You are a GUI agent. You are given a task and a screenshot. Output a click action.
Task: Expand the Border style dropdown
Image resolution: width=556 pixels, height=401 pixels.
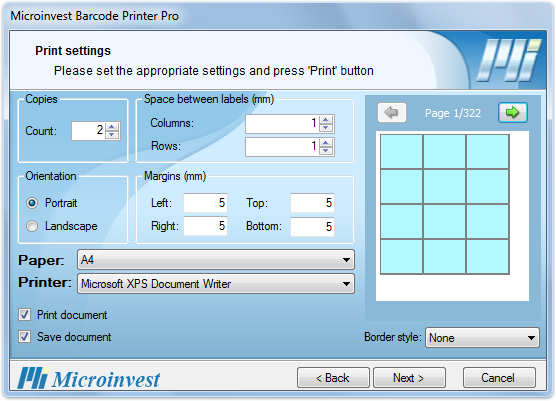[482, 338]
